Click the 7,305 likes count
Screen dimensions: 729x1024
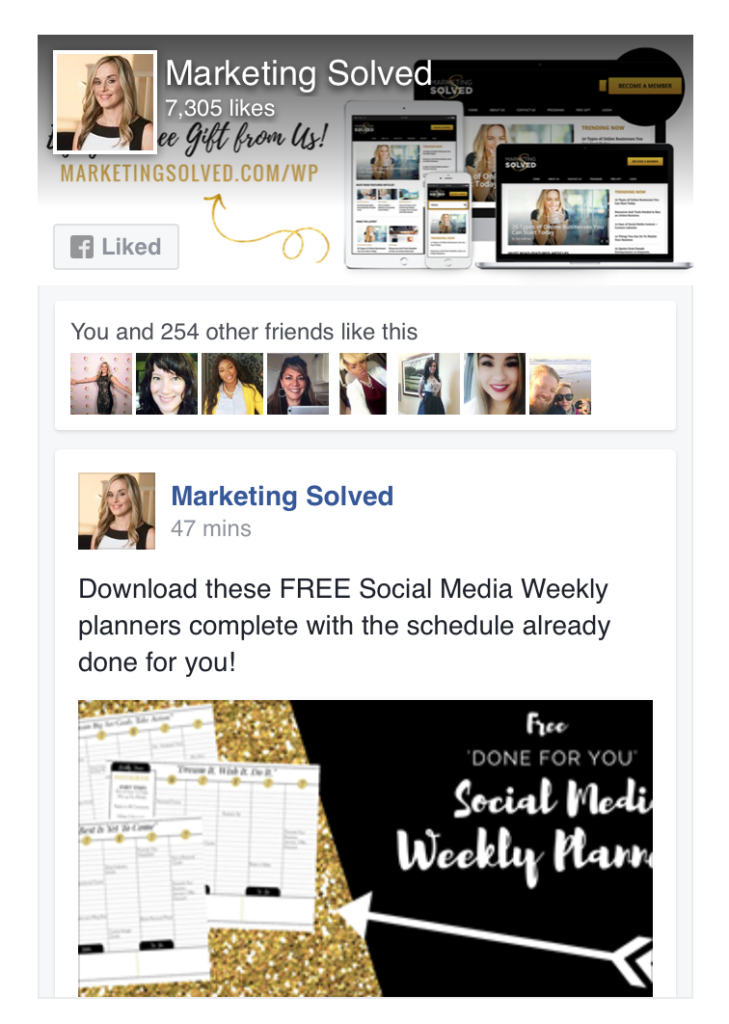(x=219, y=108)
